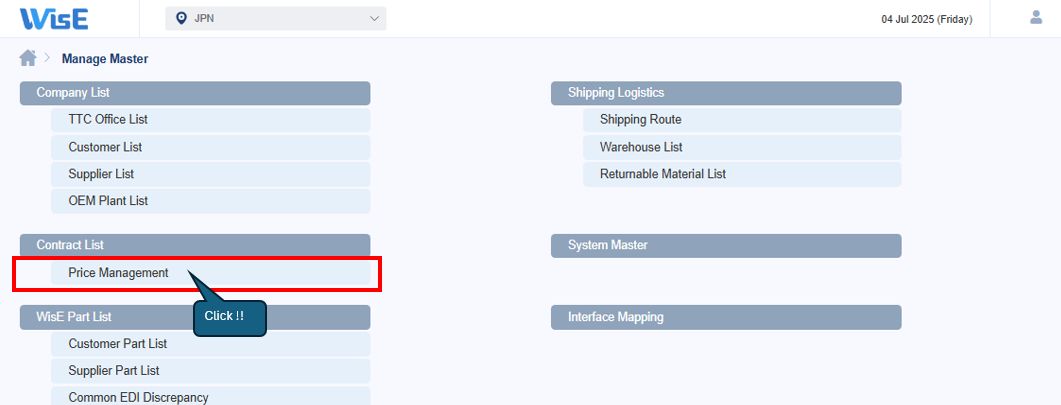Select Warehouse List
The width and height of the screenshot is (1061, 405).
tap(641, 147)
